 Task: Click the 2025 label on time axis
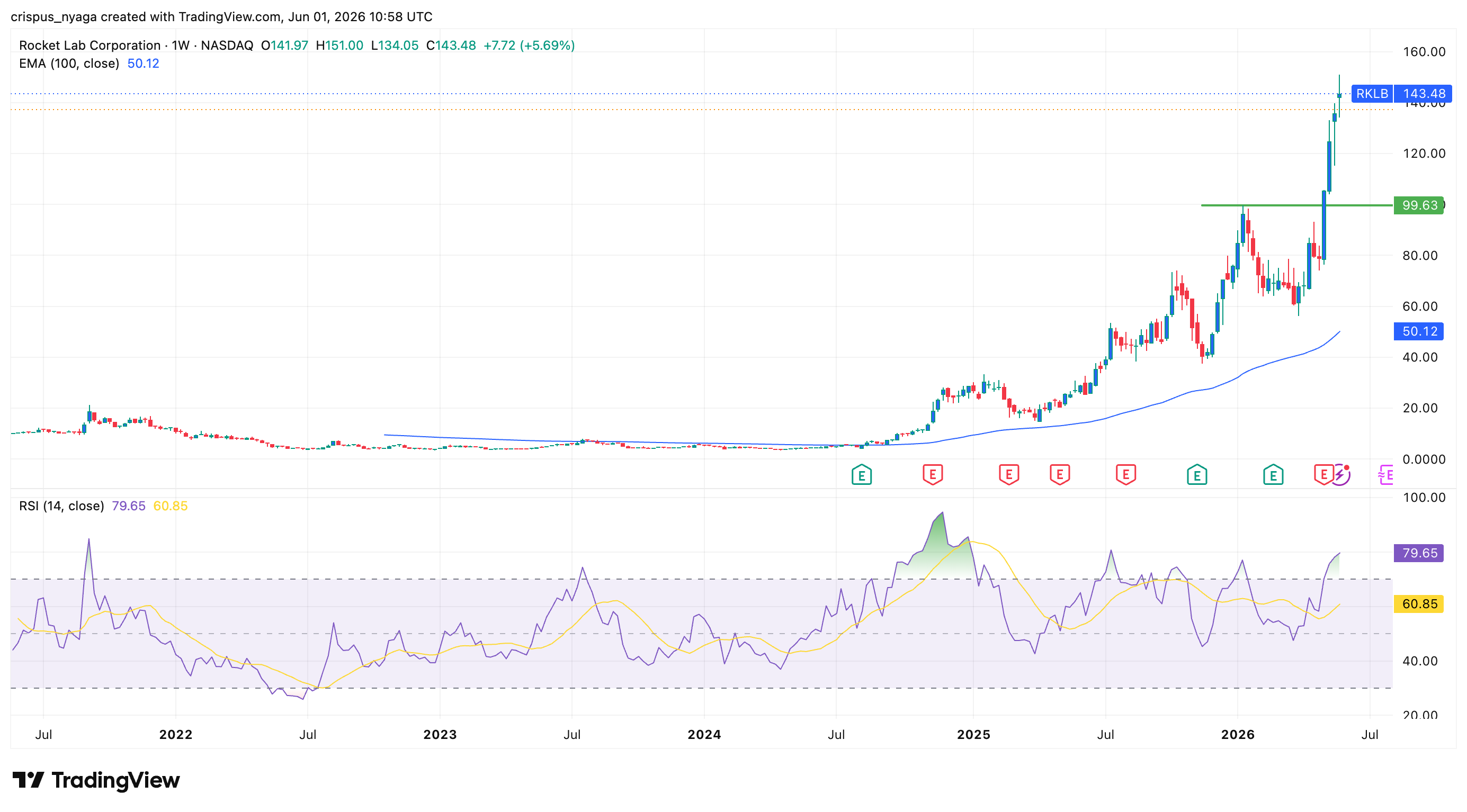(x=973, y=735)
